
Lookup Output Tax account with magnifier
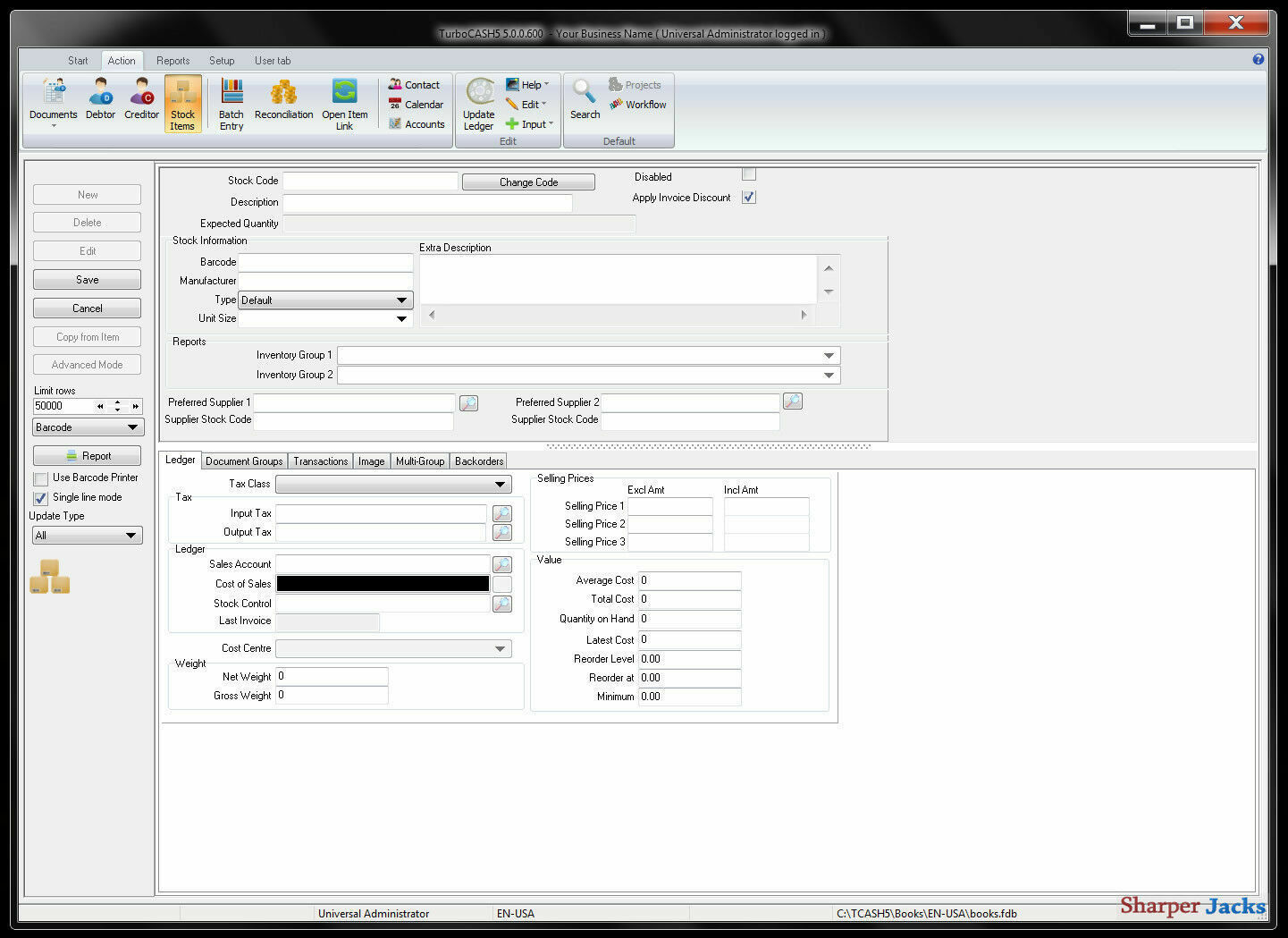(x=502, y=532)
